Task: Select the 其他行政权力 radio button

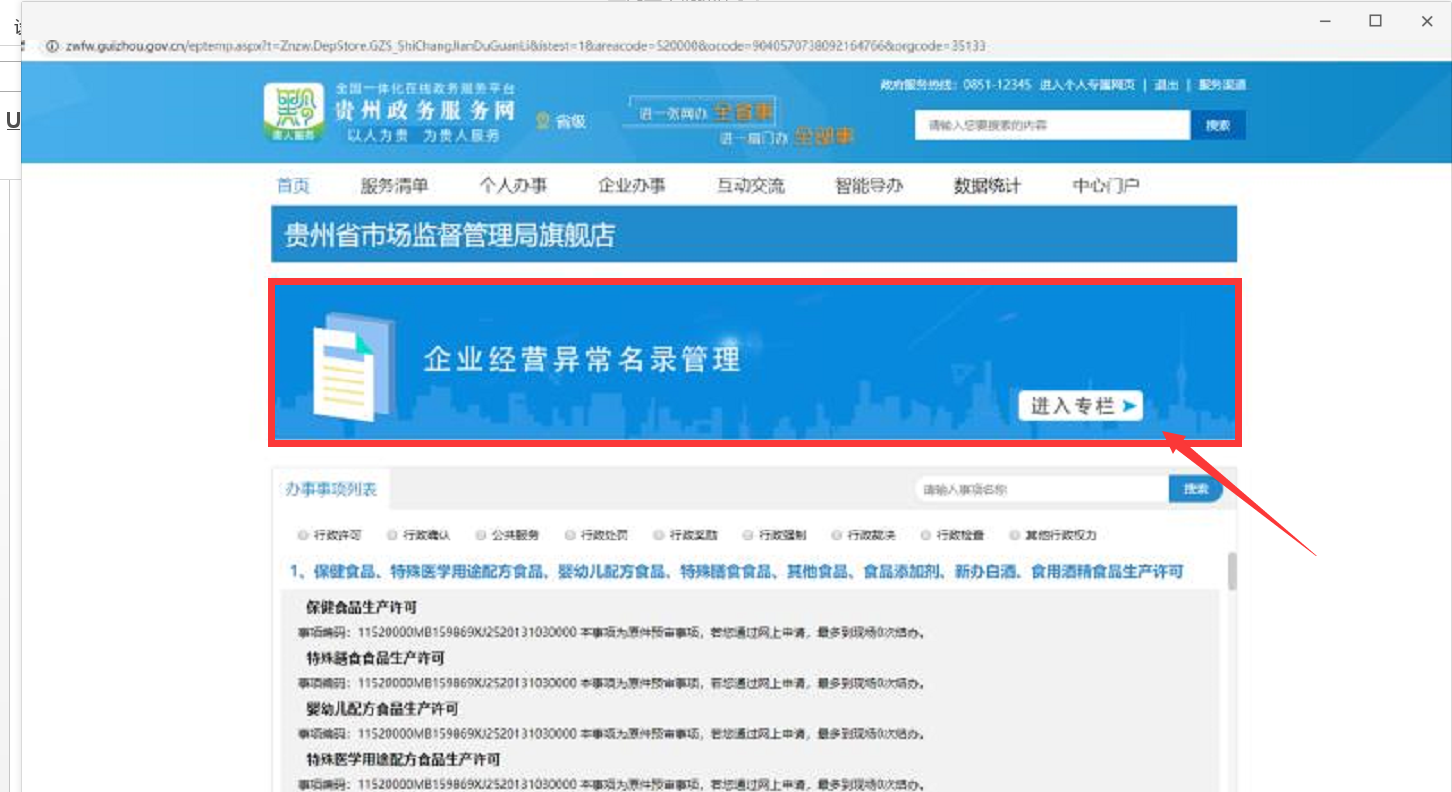Action: coord(1015,535)
